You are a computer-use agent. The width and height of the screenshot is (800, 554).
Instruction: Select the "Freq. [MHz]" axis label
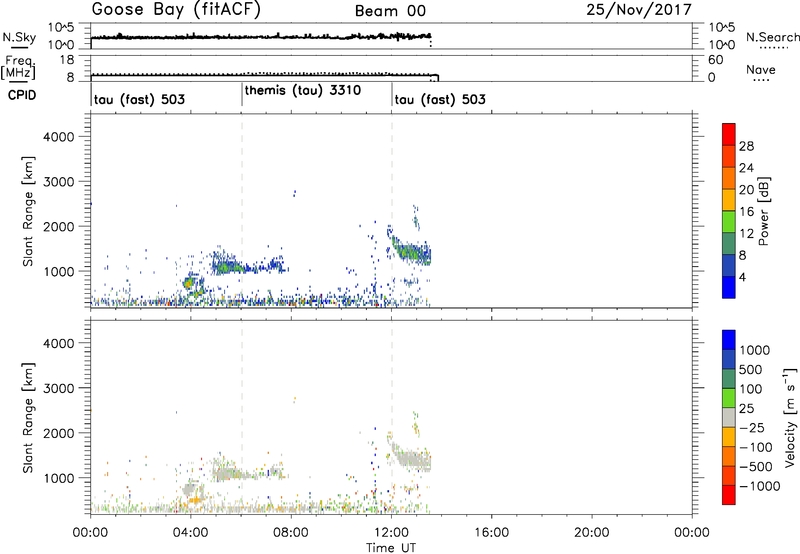point(19,68)
